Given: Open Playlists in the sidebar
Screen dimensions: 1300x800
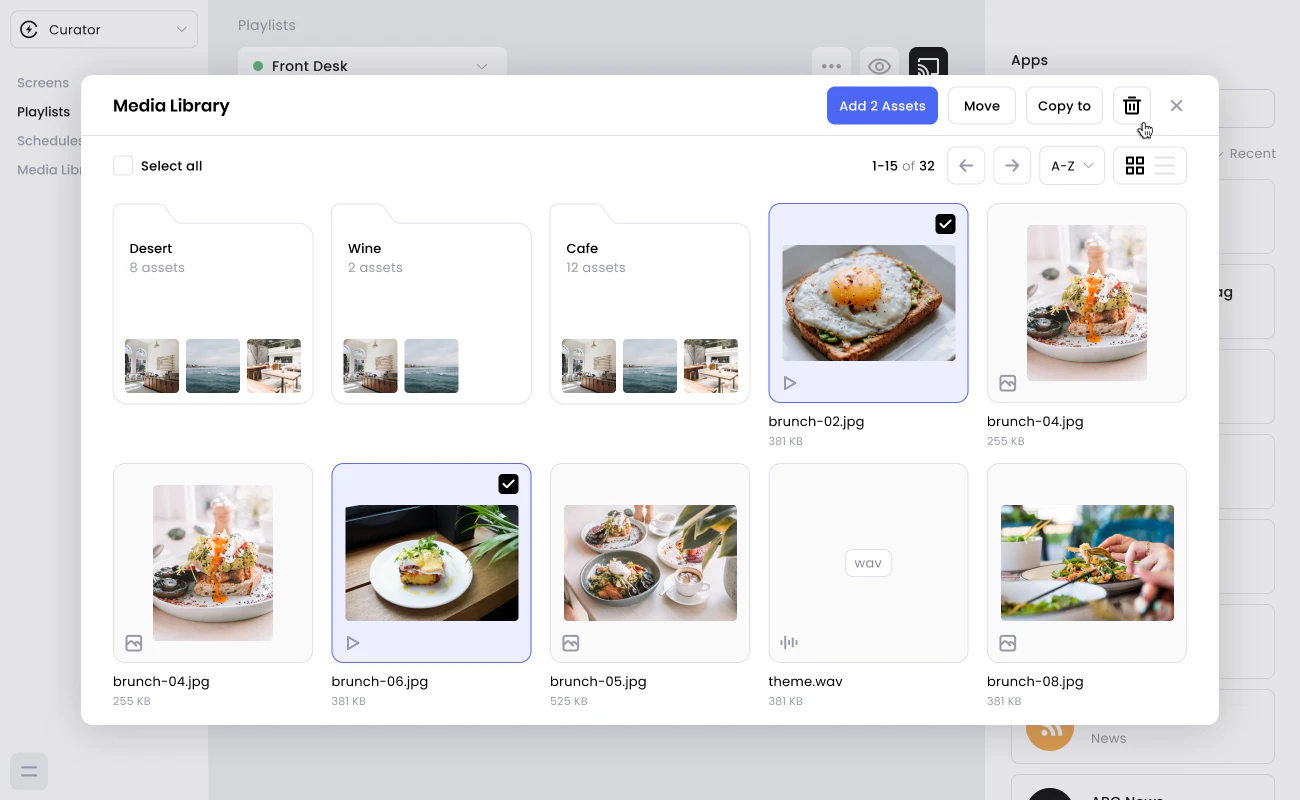Looking at the screenshot, I should [x=44, y=112].
